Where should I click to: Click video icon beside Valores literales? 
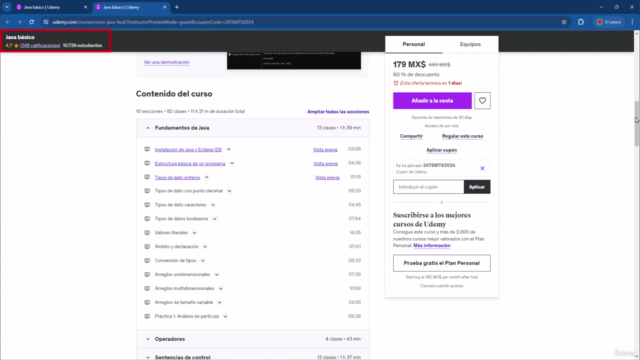(147, 233)
